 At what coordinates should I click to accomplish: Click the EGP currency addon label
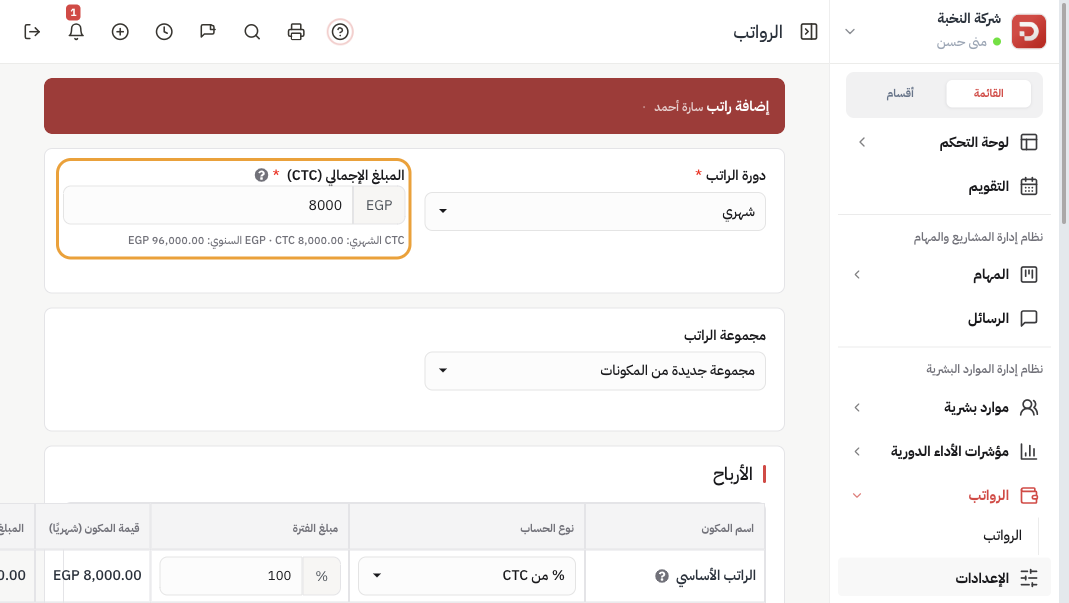379,205
